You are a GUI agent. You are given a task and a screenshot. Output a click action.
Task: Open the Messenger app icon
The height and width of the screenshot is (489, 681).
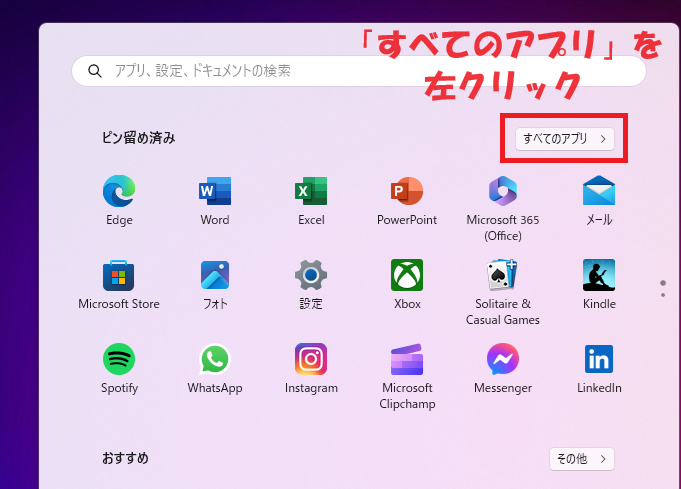click(x=503, y=359)
